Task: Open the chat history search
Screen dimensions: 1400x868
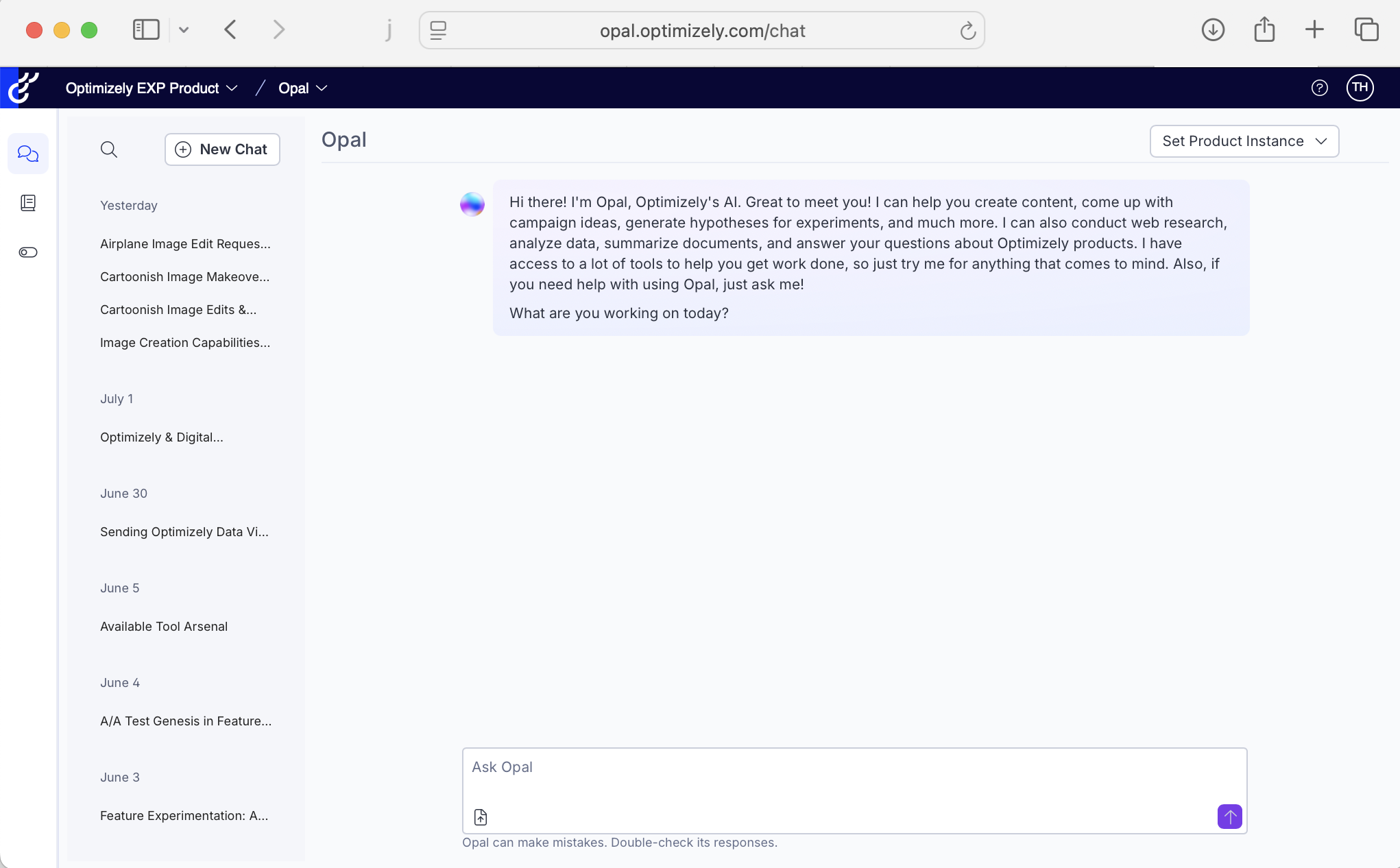Action: (109, 149)
